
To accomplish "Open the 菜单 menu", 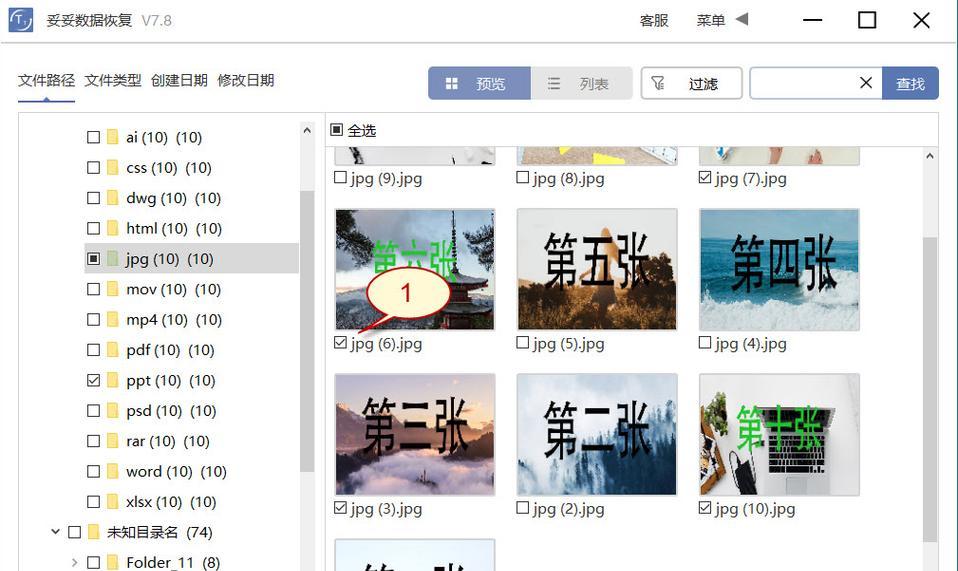I will coord(711,20).
